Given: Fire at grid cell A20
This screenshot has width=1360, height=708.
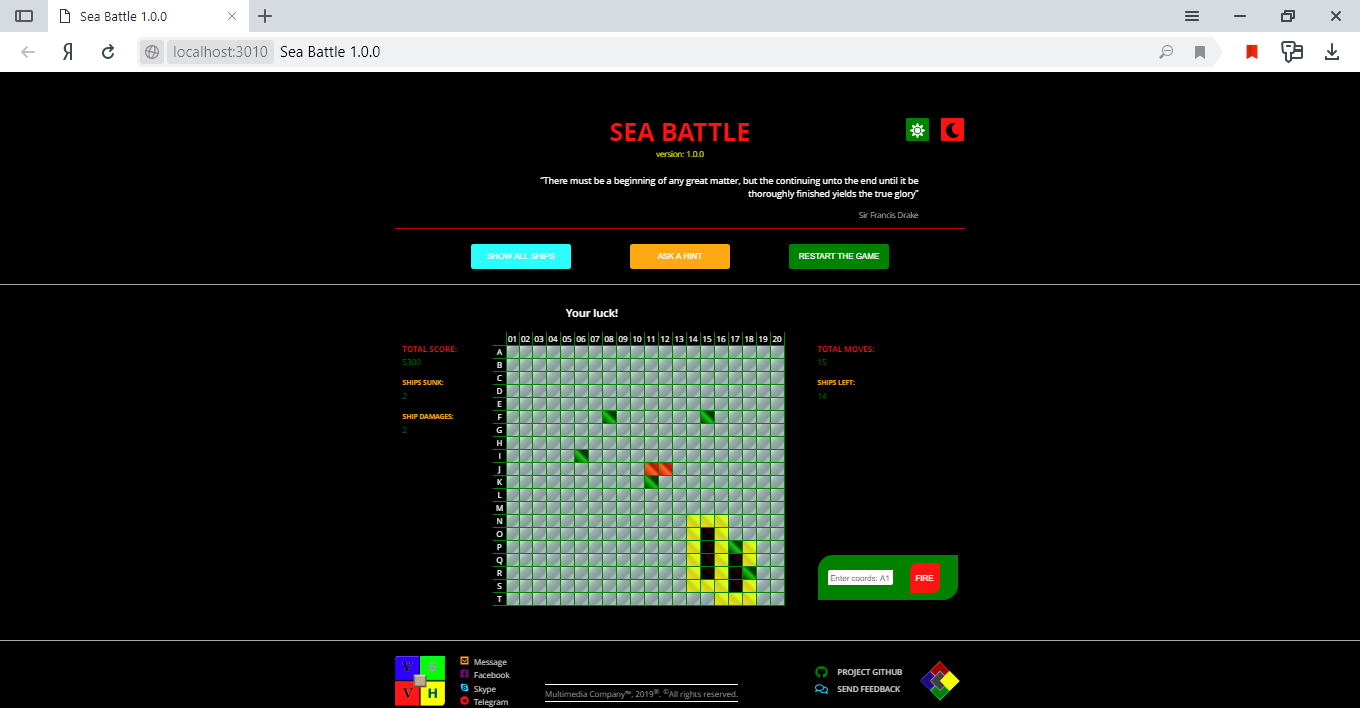Looking at the screenshot, I should click(777, 352).
